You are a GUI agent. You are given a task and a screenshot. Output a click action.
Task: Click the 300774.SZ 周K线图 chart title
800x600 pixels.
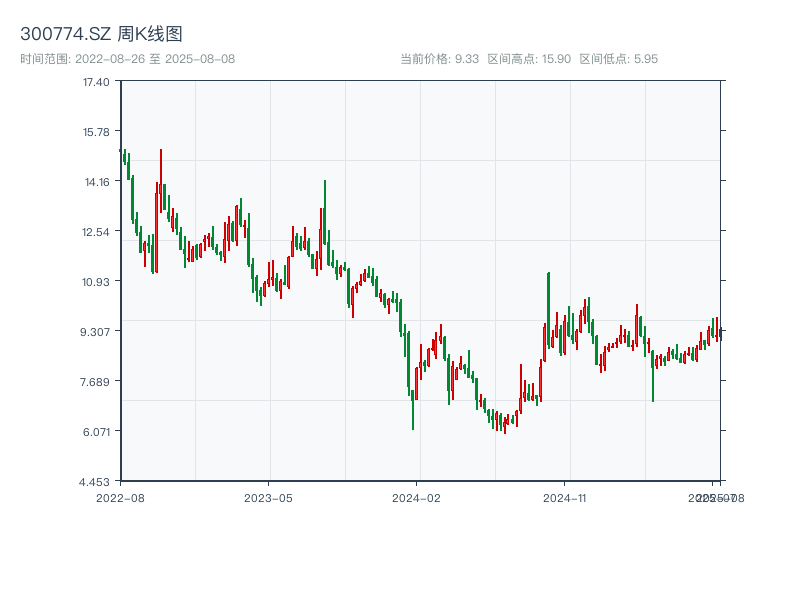101,35
